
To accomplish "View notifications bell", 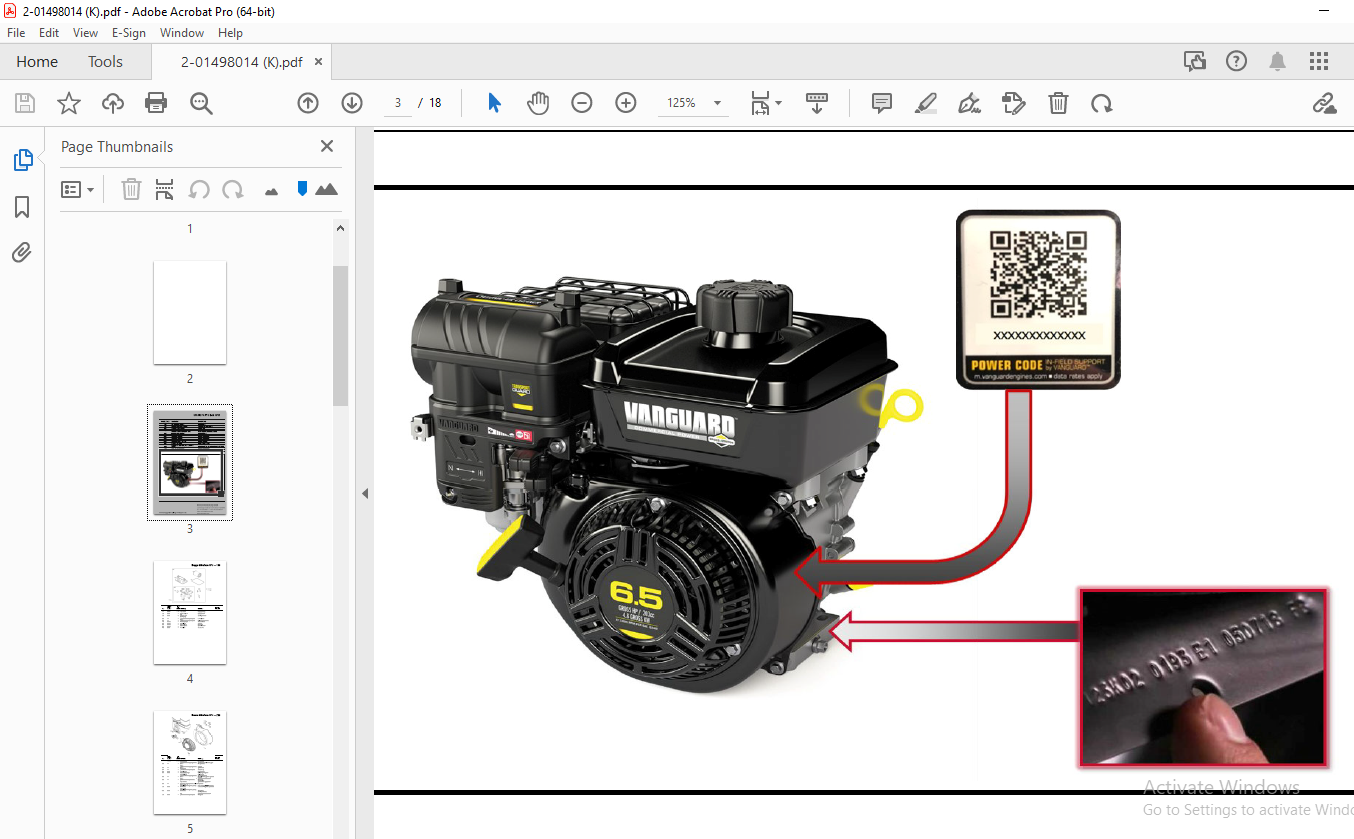I will [x=1277, y=62].
